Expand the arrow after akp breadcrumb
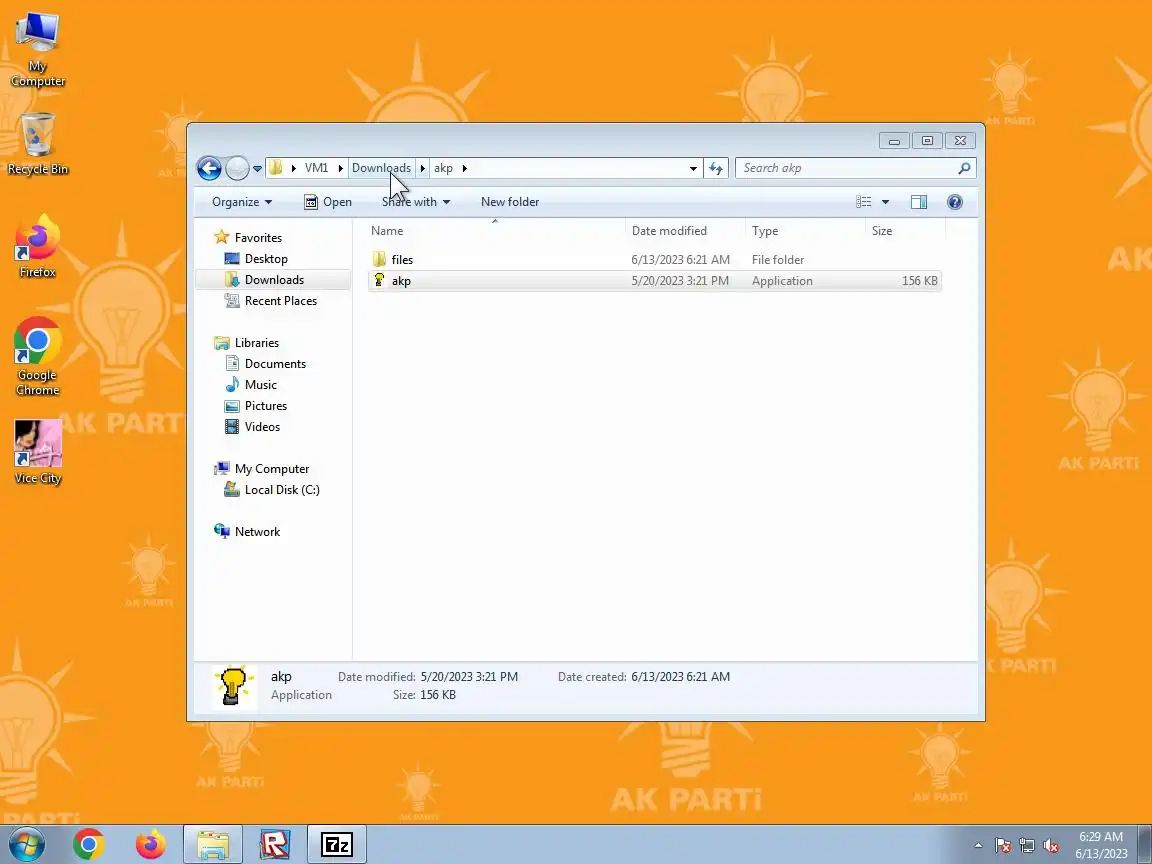This screenshot has height=864, width=1152. (464, 168)
